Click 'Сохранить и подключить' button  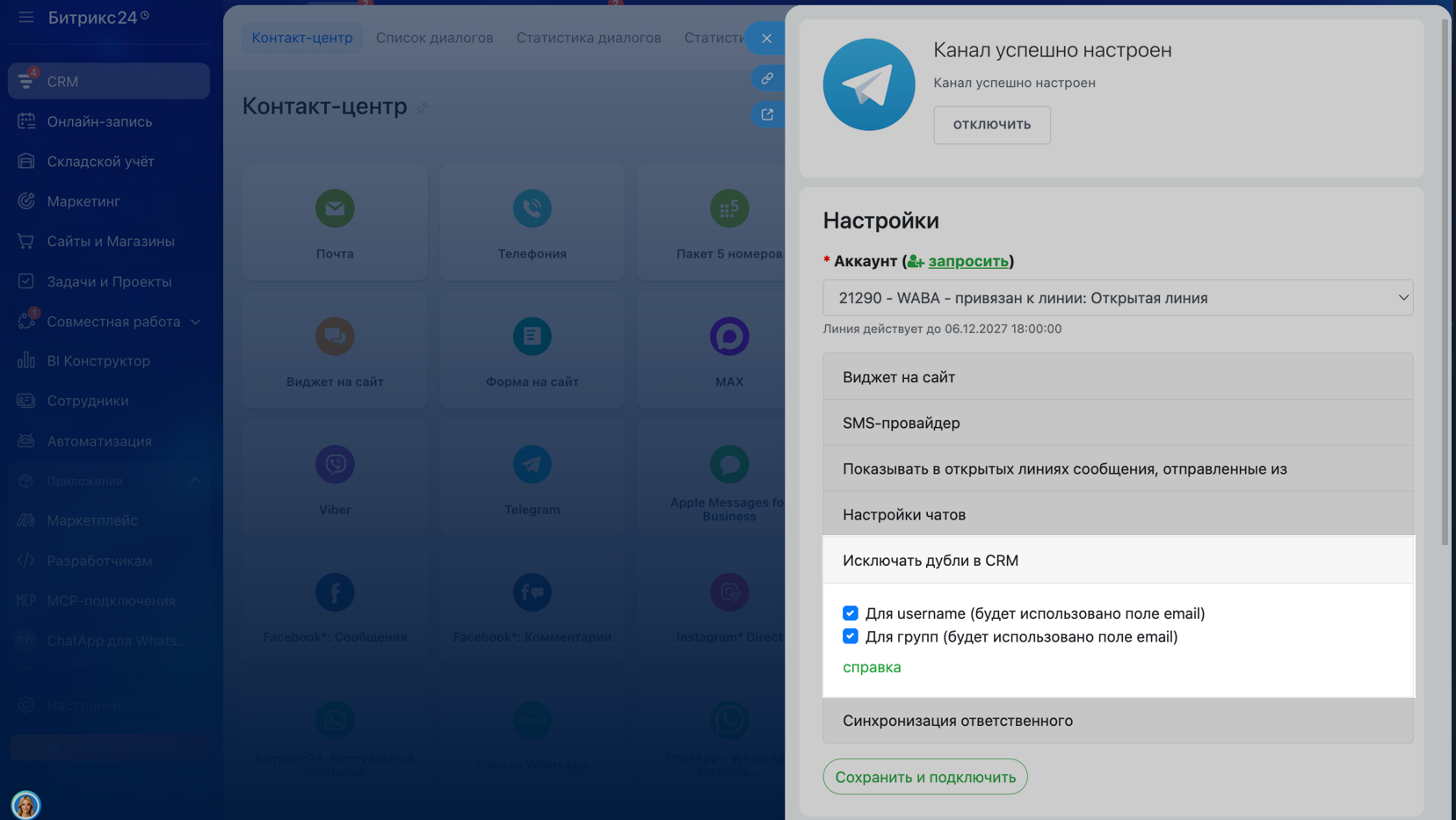point(924,777)
